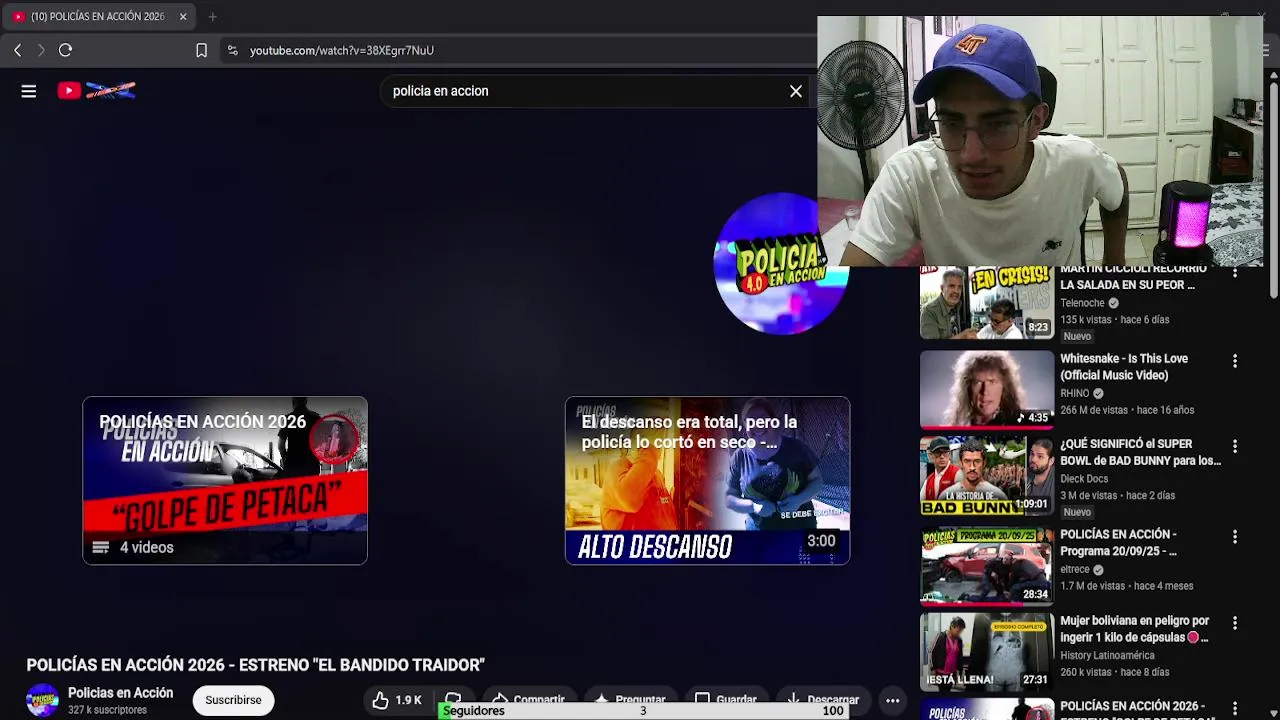Image resolution: width=1280 pixels, height=720 pixels.
Task: Open options menu for Programa 20/09/25 video
Action: 1235,537
